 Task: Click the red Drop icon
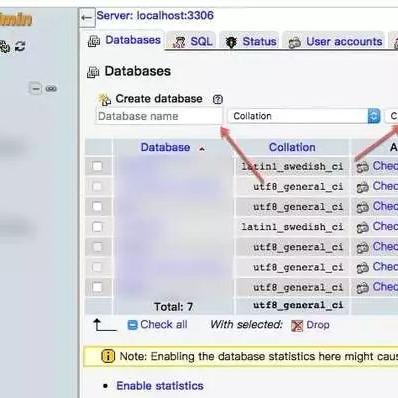click(297, 325)
